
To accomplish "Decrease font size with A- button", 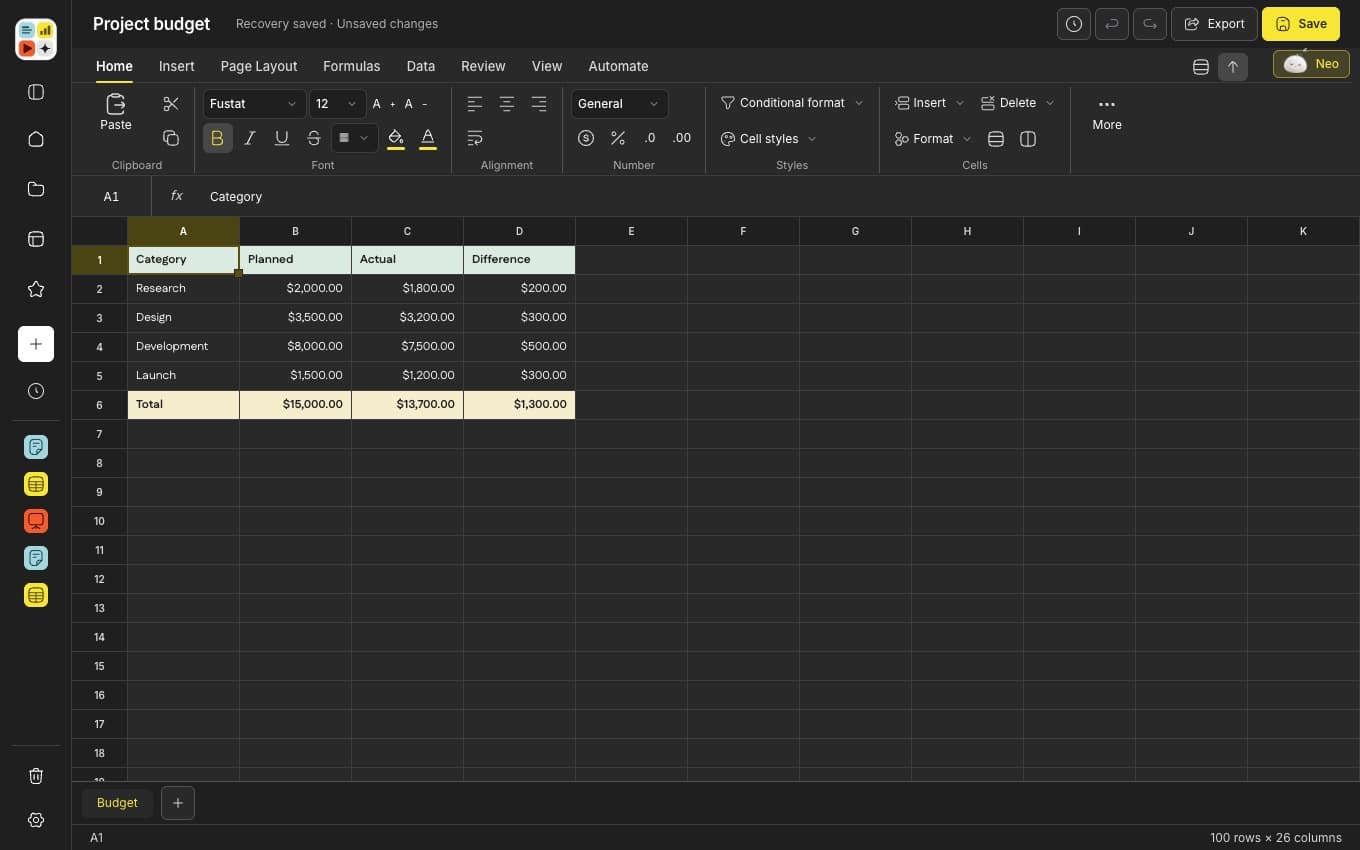I will 415,104.
